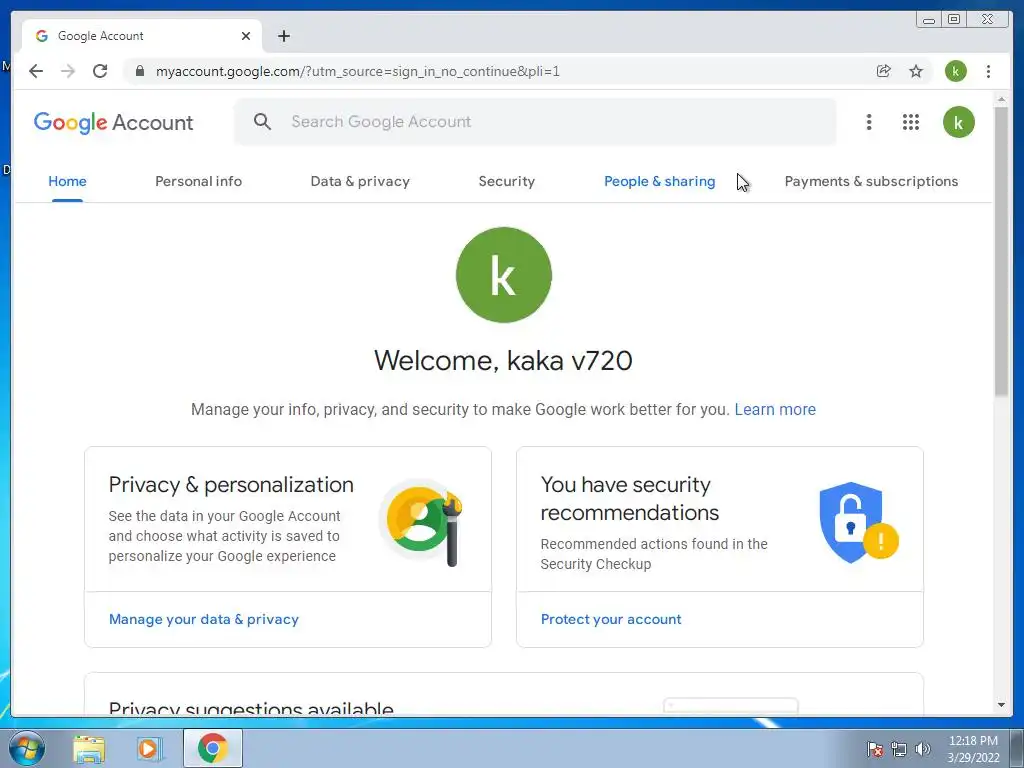Screen dimensions: 1024x768
Task: Go to the Security tab
Action: [507, 182]
